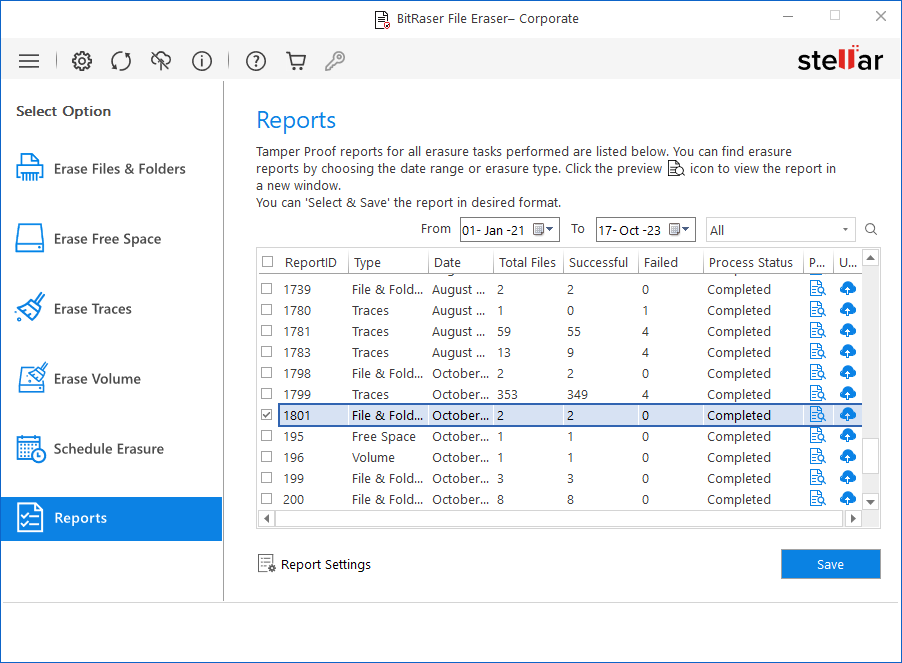This screenshot has width=902, height=663.
Task: Open the settings gear
Action: 82,61
